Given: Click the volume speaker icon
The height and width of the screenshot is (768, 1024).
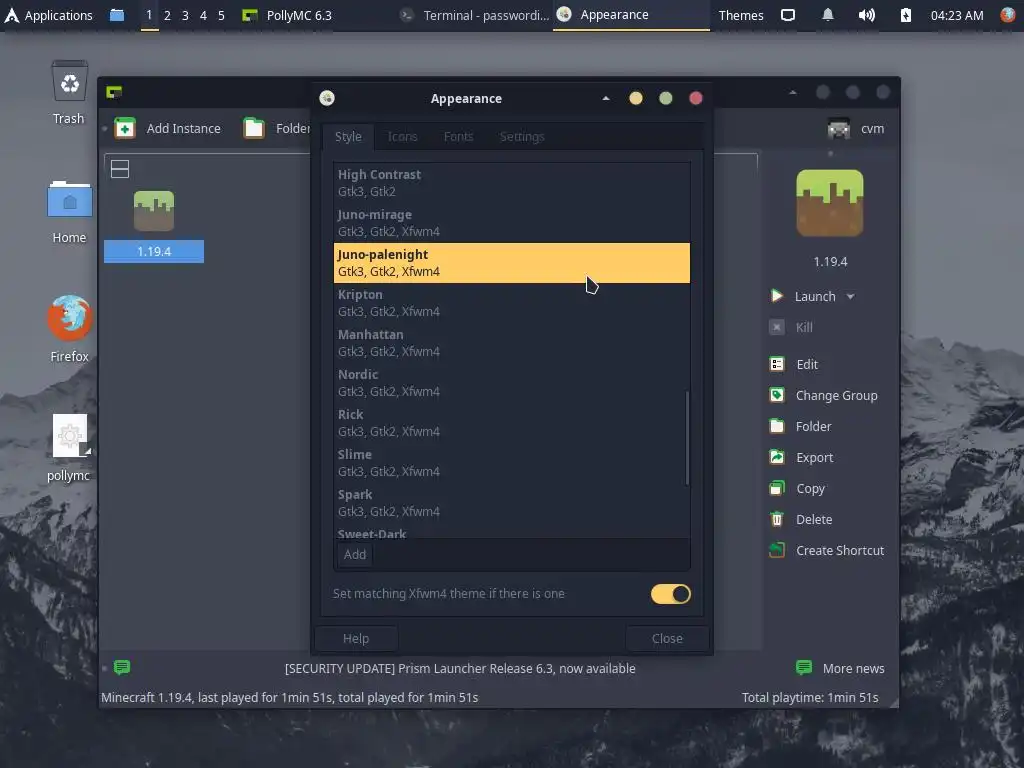Looking at the screenshot, I should [867, 15].
